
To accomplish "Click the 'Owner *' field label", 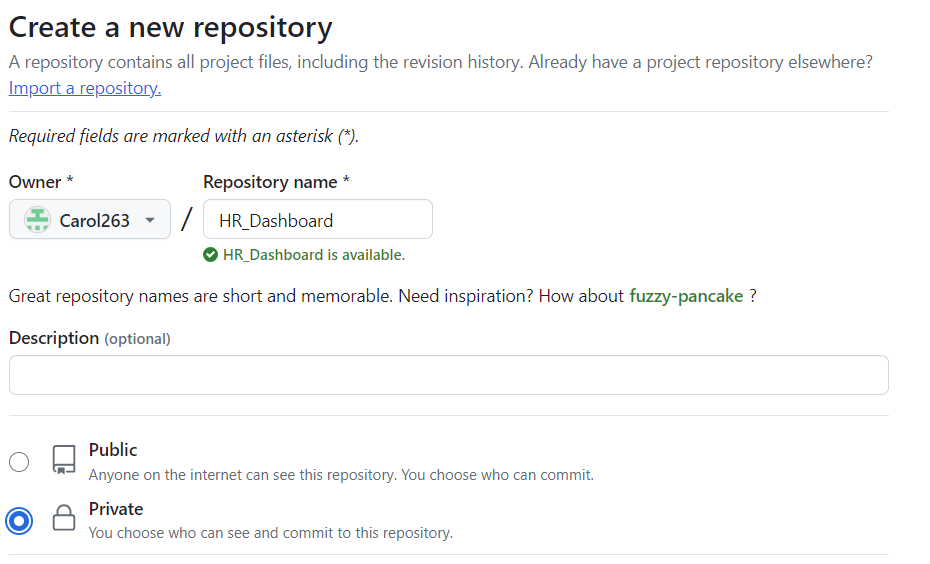I will tap(41, 182).
